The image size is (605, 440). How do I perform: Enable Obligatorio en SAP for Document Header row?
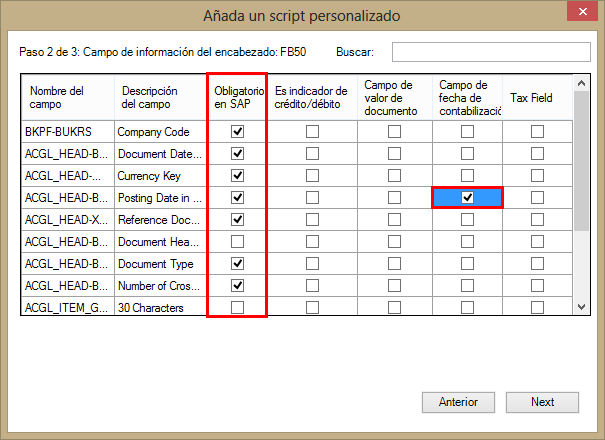click(237, 242)
